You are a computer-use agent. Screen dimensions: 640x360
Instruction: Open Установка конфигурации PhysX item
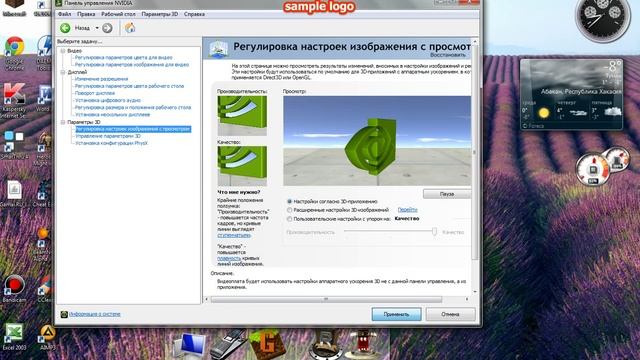(111, 143)
